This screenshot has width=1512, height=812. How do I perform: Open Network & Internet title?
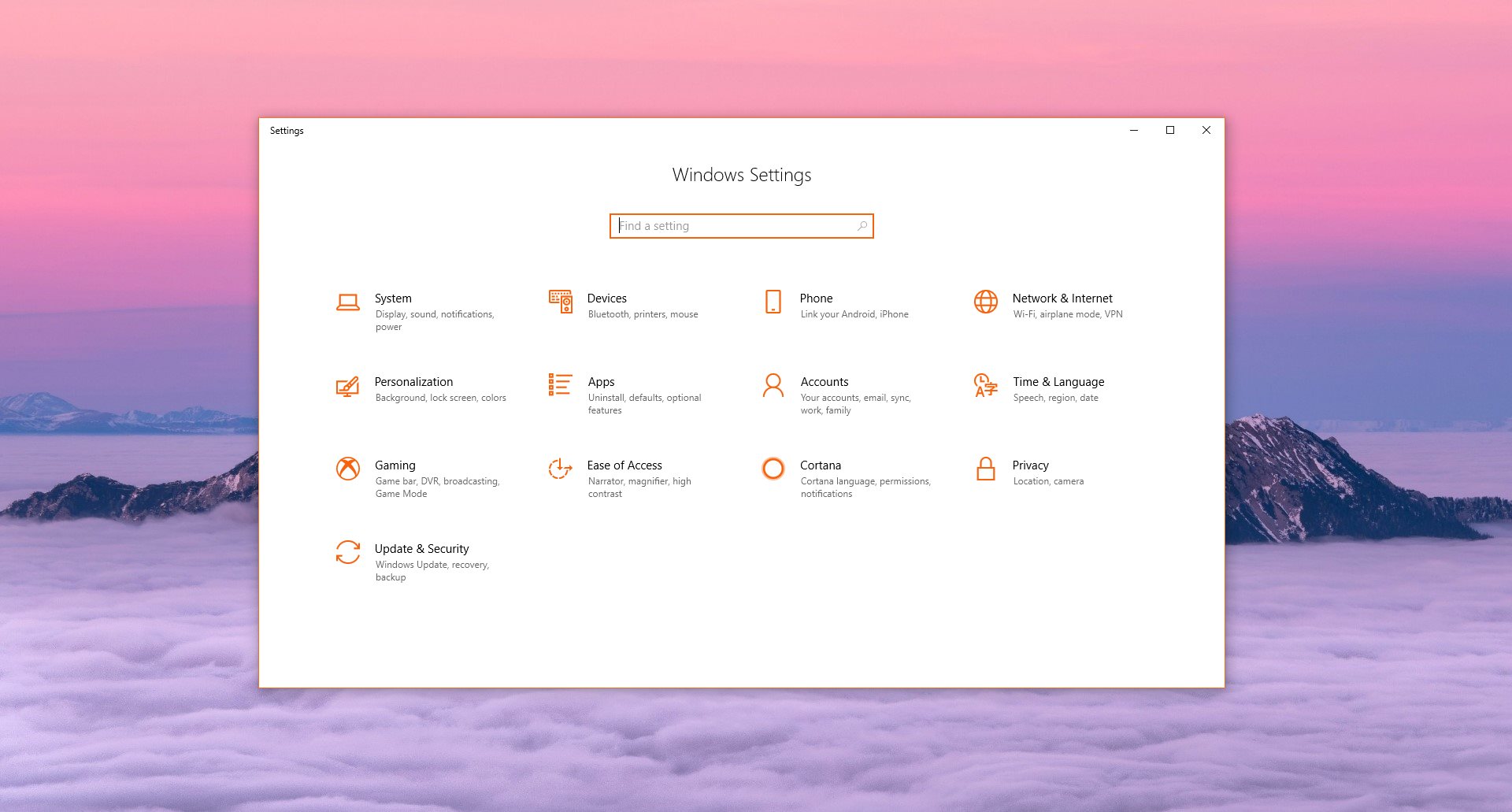[x=1062, y=298]
